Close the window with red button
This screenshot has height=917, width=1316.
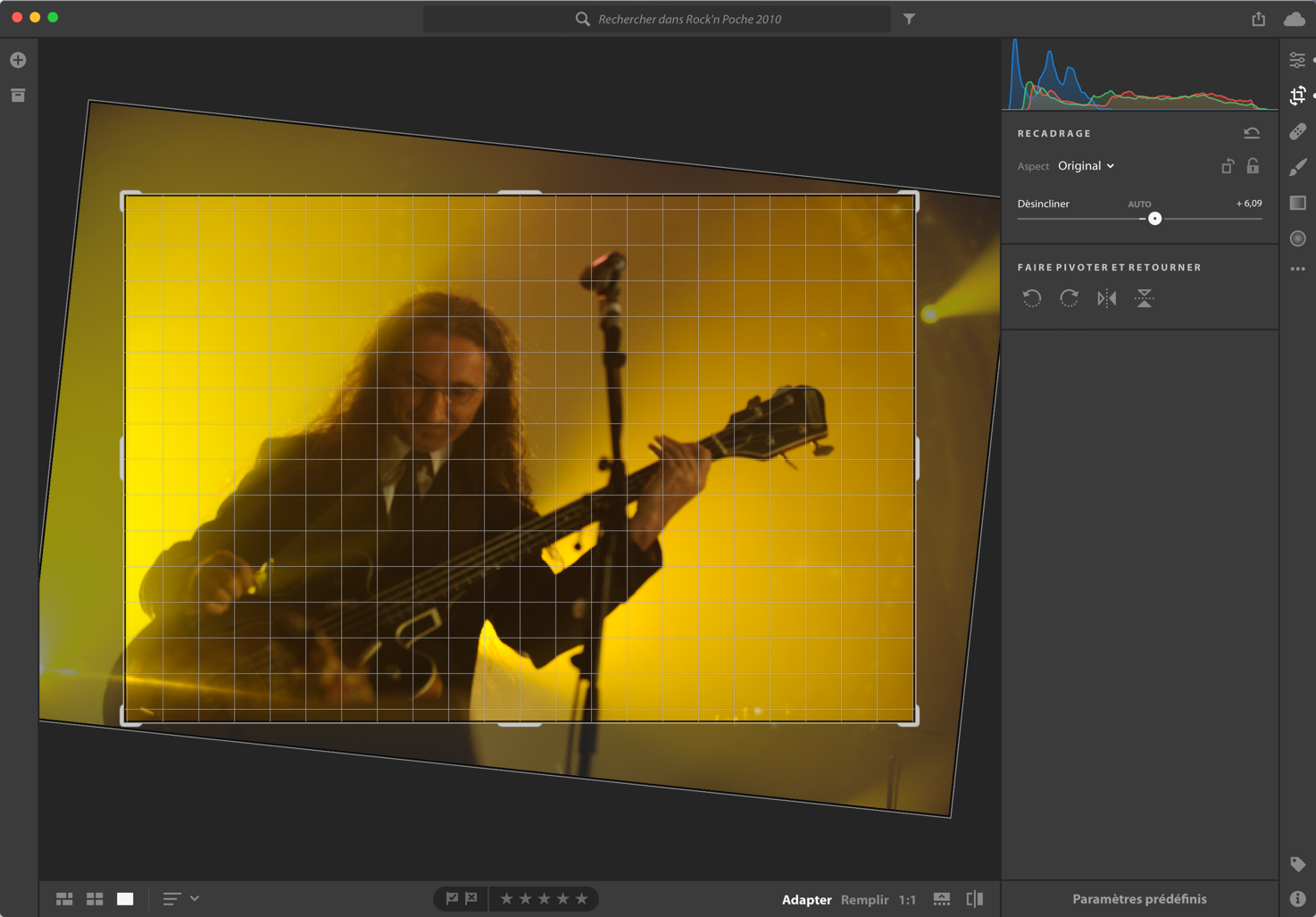17,17
